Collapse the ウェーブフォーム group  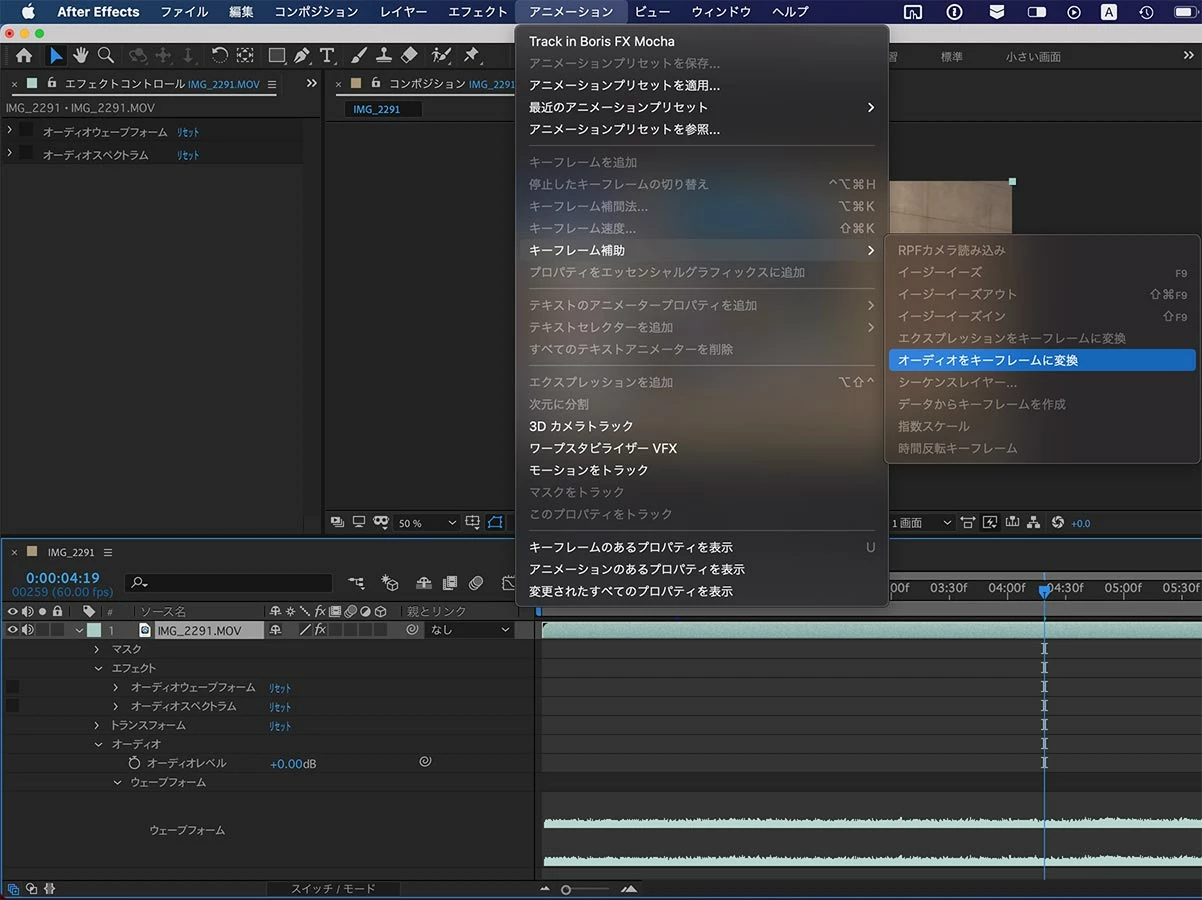[117, 782]
